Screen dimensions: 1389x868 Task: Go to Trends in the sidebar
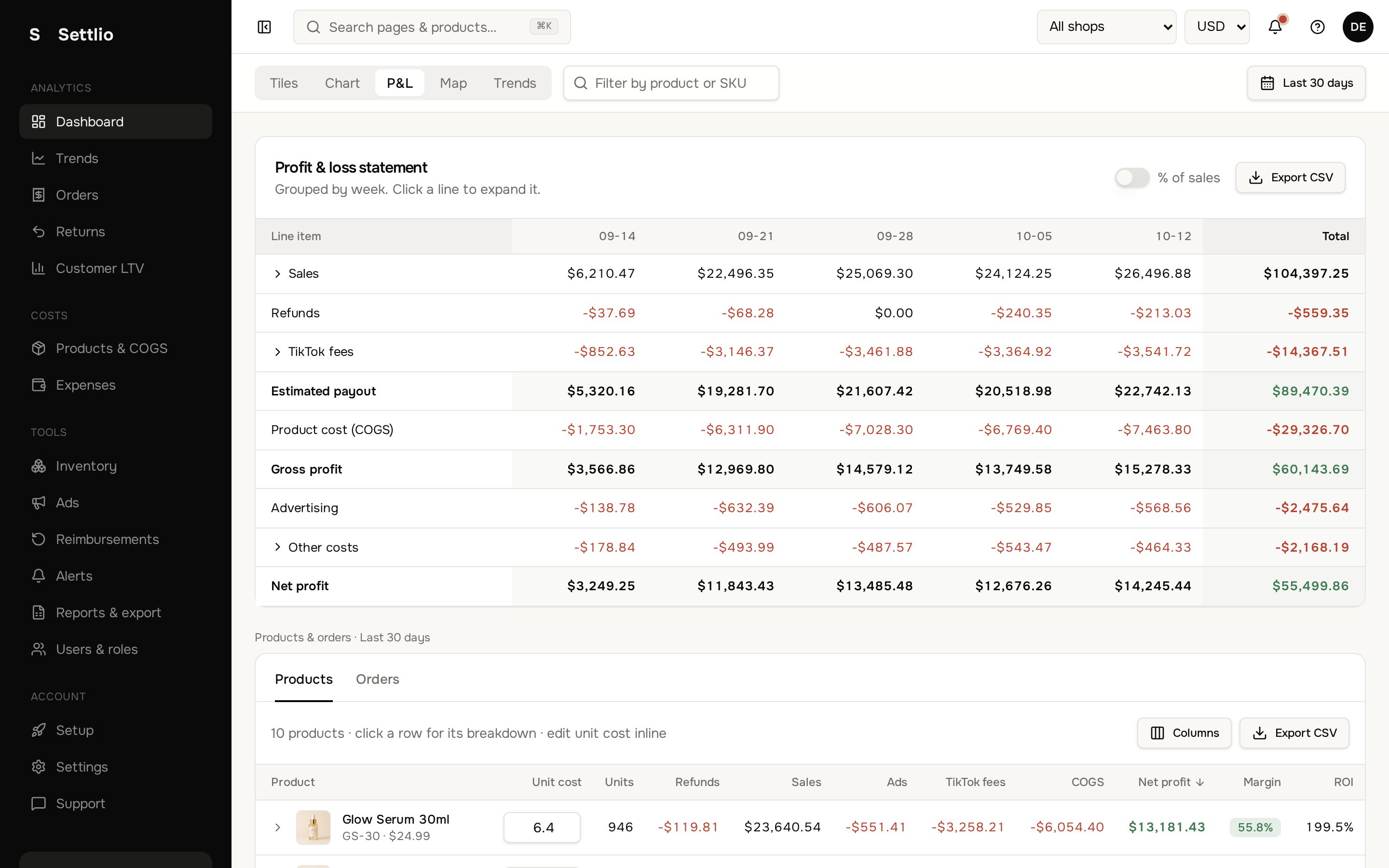[115, 159]
